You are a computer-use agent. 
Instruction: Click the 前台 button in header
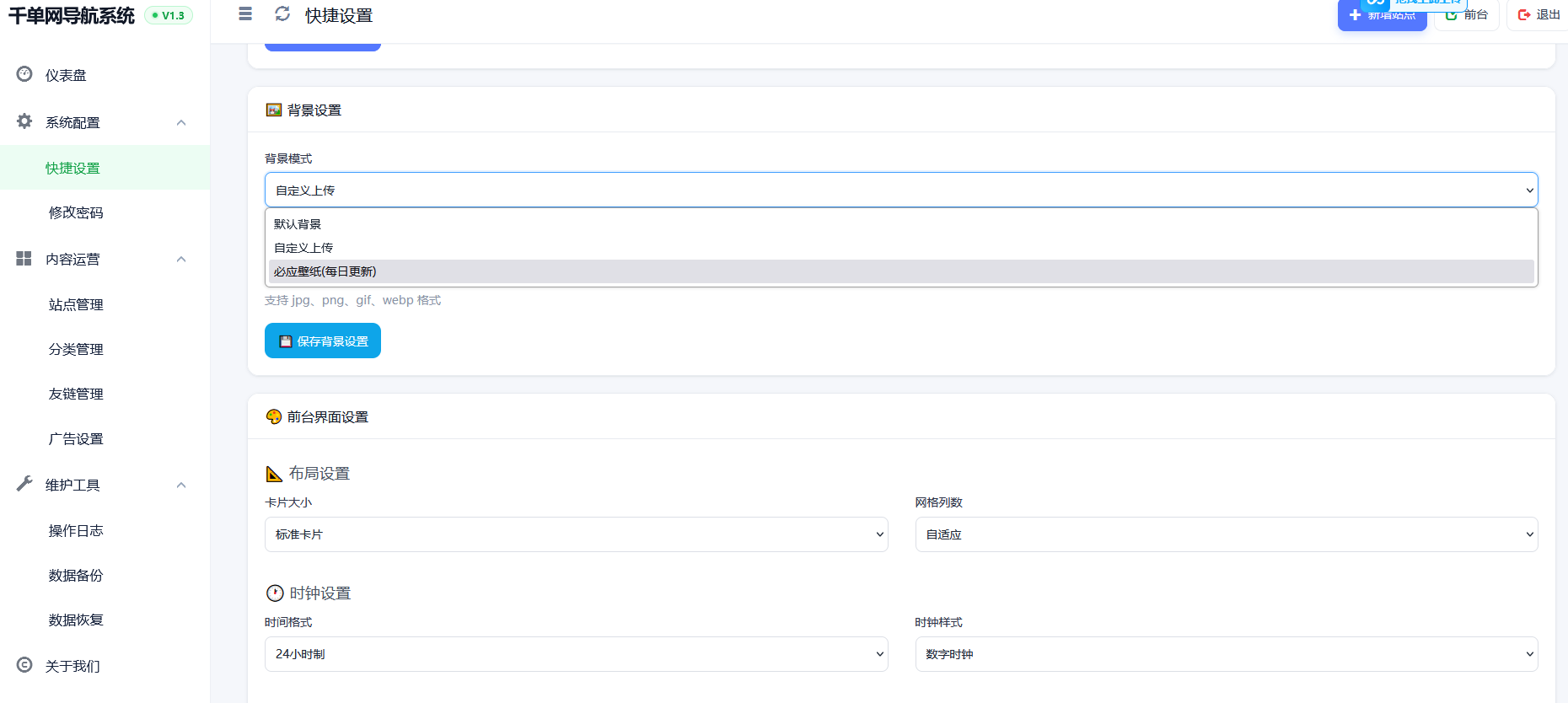[x=1467, y=14]
